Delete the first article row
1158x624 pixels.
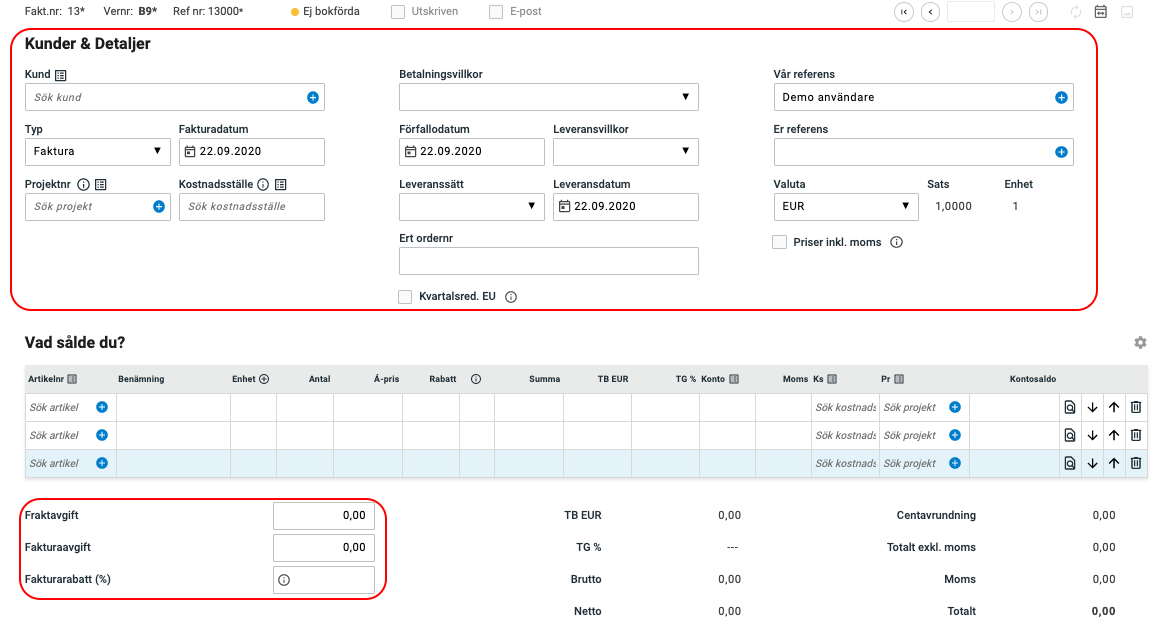pyautogui.click(x=1136, y=407)
